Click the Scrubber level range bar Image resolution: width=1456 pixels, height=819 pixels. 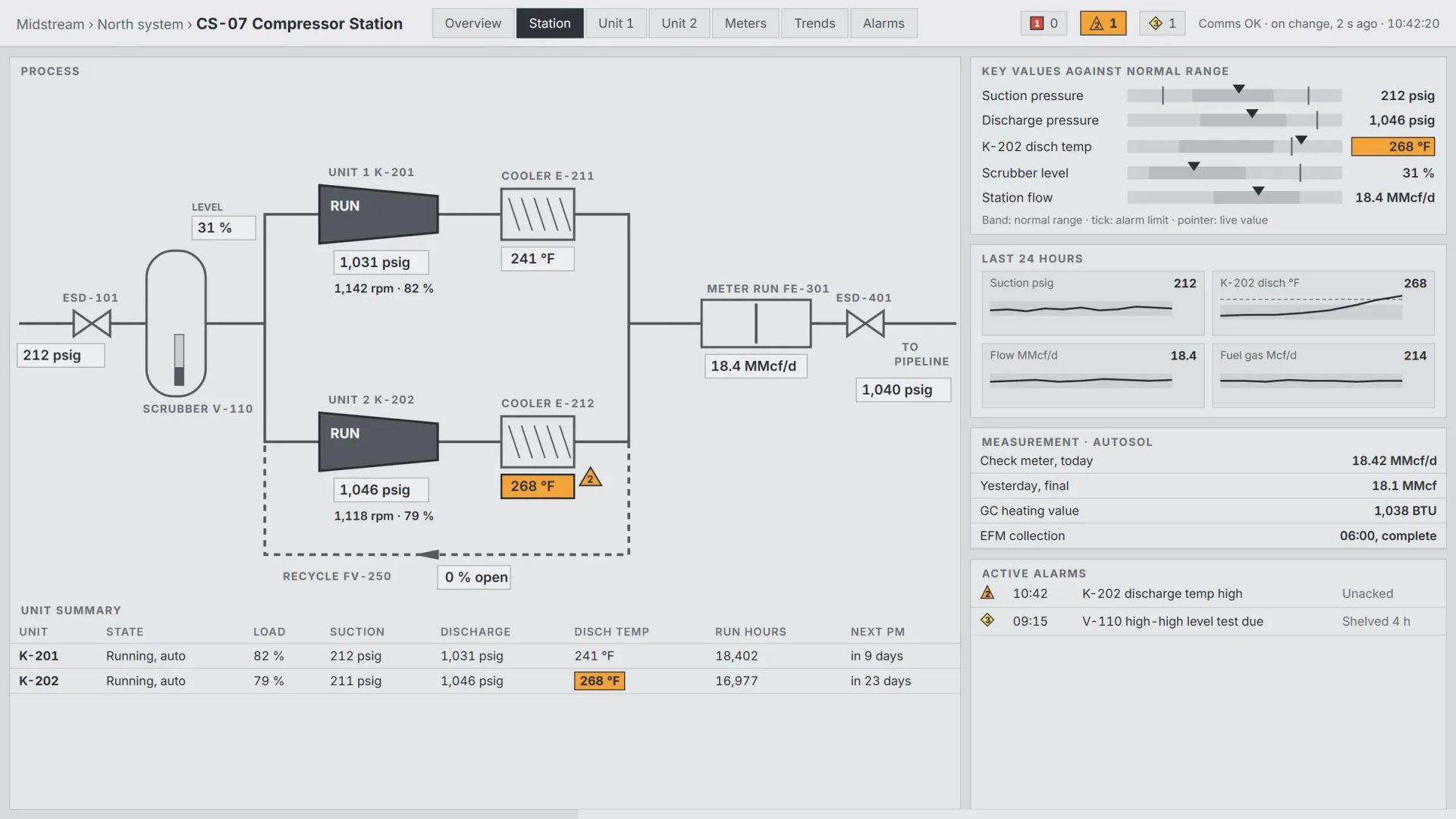coord(1235,173)
